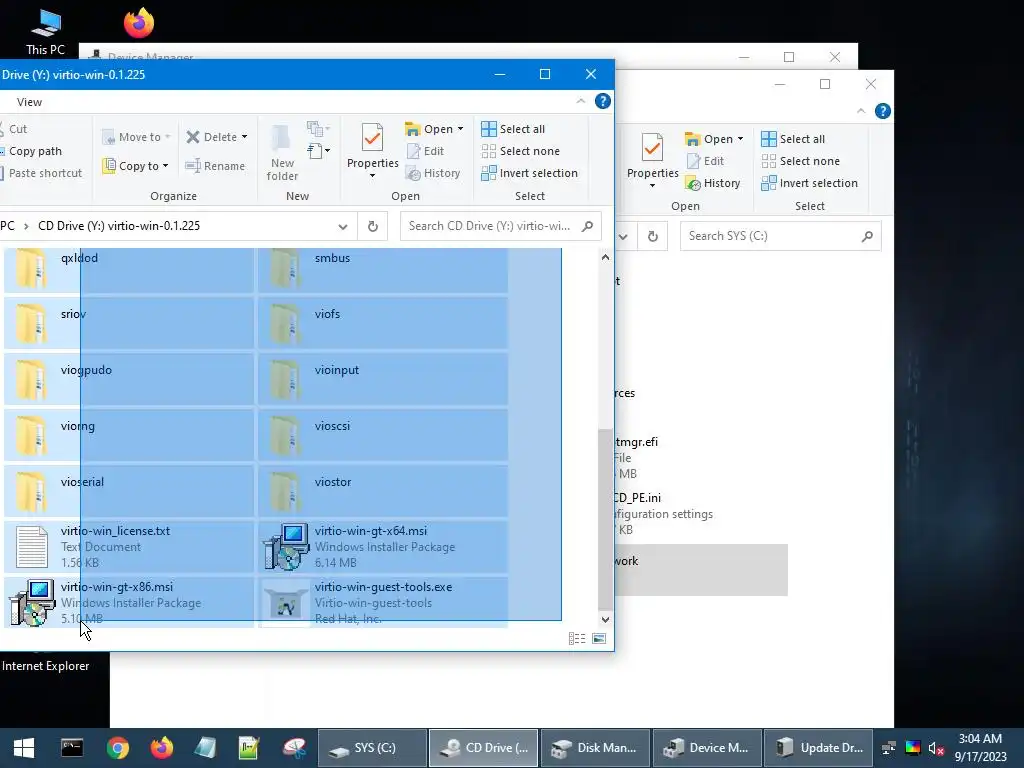
Task: Expand address bar history in CD Drive window
Action: tap(343, 227)
